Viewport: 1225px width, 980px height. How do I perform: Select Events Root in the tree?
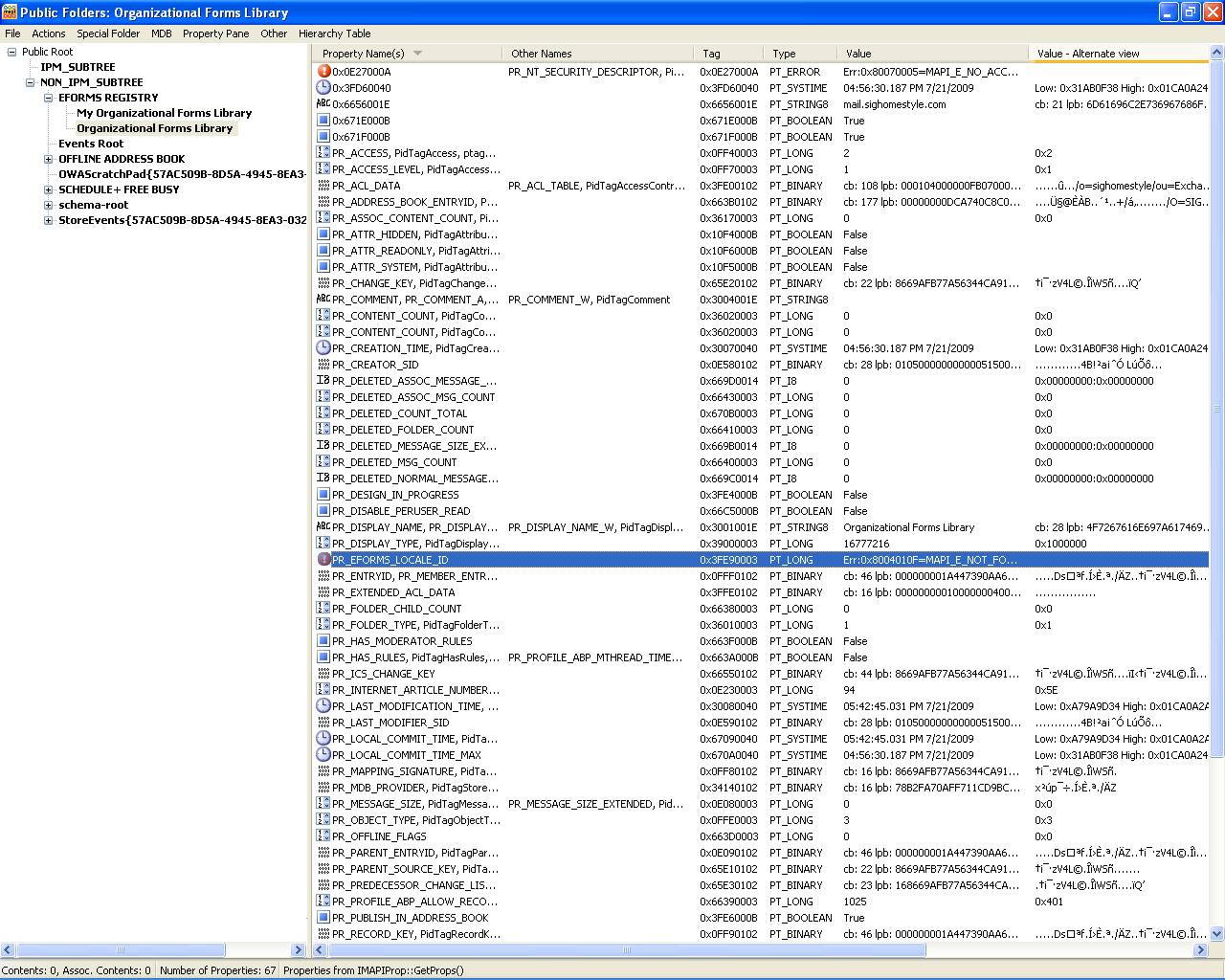coord(91,144)
